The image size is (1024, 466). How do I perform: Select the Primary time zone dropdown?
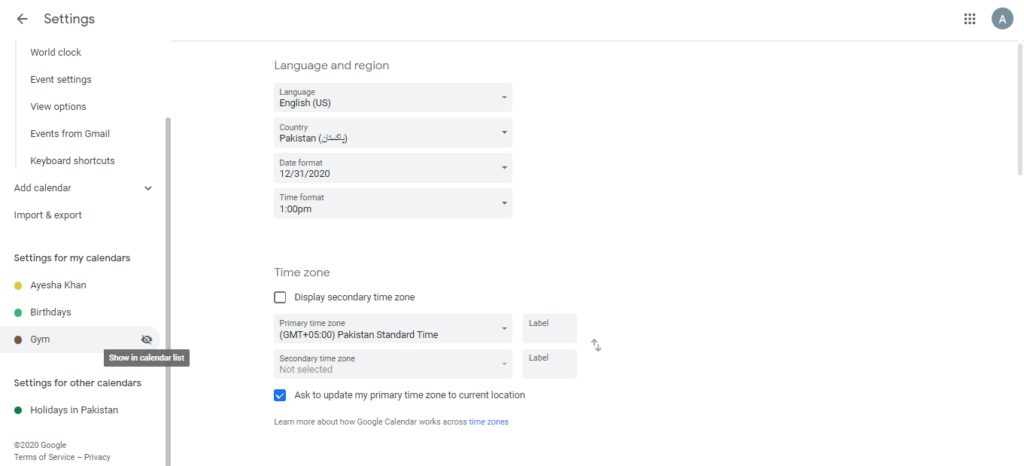[393, 328]
